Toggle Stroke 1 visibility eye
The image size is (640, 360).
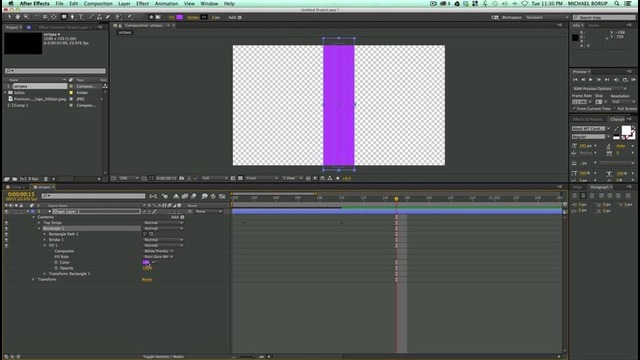pyautogui.click(x=6, y=240)
